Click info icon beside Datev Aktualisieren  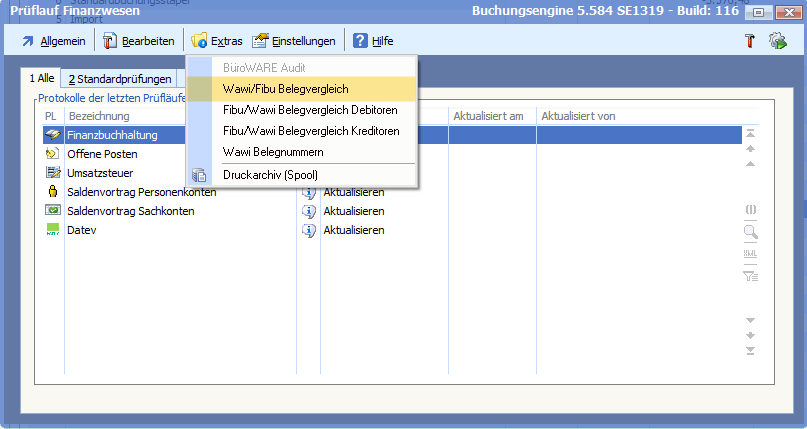tap(308, 230)
